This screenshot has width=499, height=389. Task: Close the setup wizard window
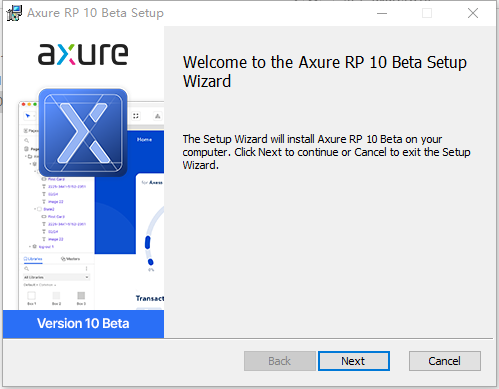[473, 13]
